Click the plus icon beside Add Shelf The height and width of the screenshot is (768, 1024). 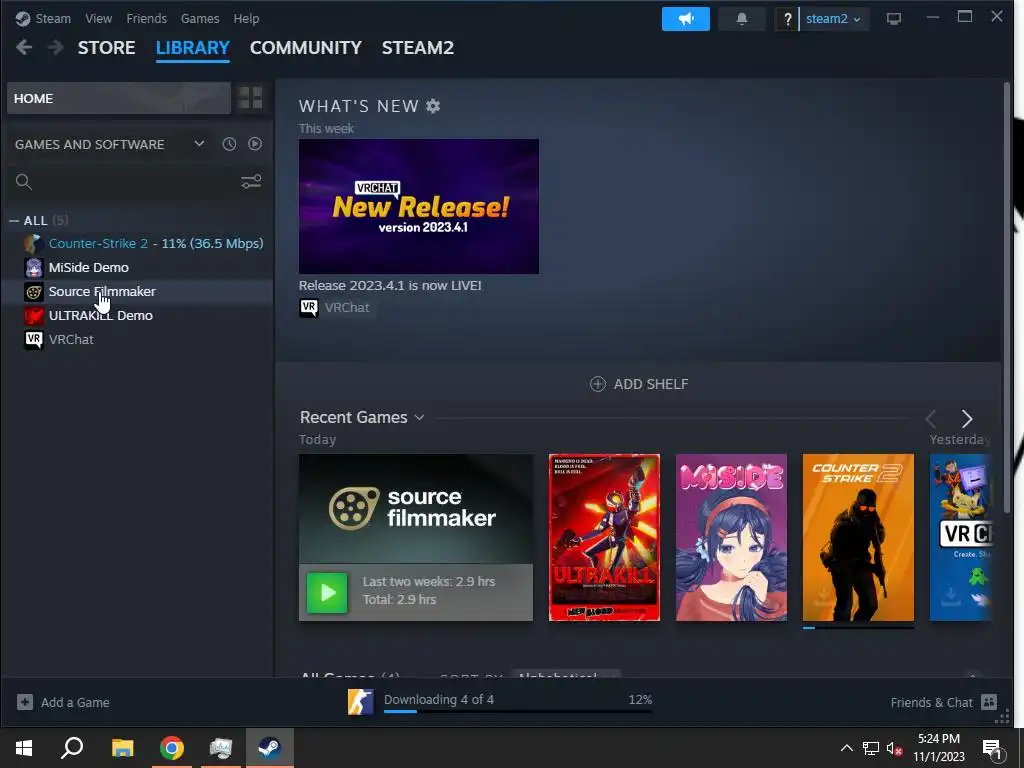click(x=598, y=384)
